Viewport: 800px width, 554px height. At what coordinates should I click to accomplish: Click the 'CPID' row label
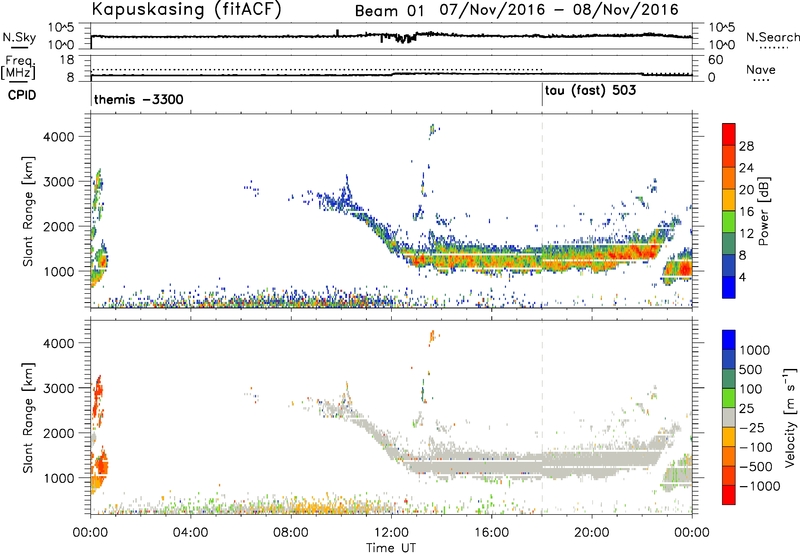(x=21, y=95)
